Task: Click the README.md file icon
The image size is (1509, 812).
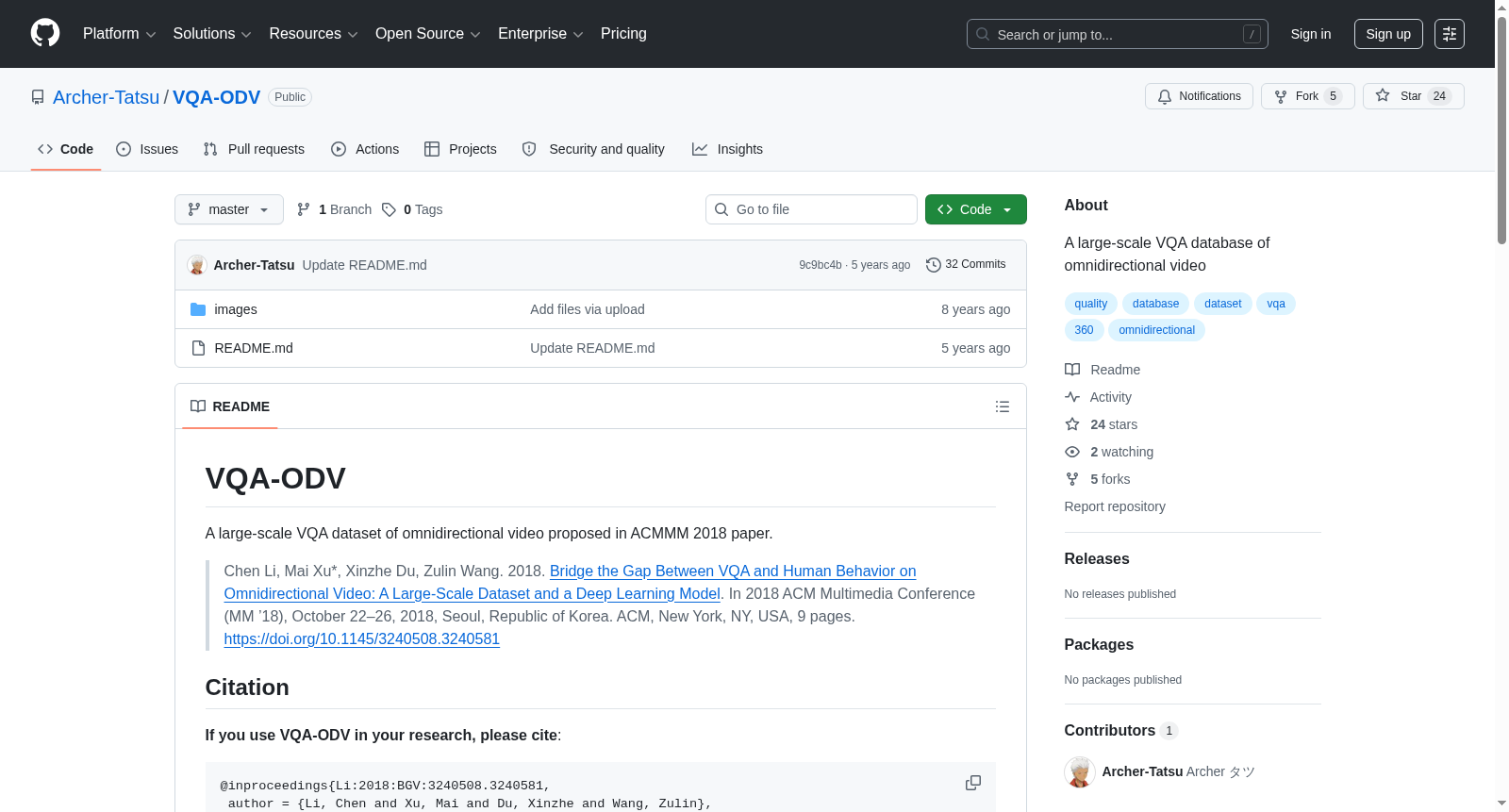Action: coord(198,348)
